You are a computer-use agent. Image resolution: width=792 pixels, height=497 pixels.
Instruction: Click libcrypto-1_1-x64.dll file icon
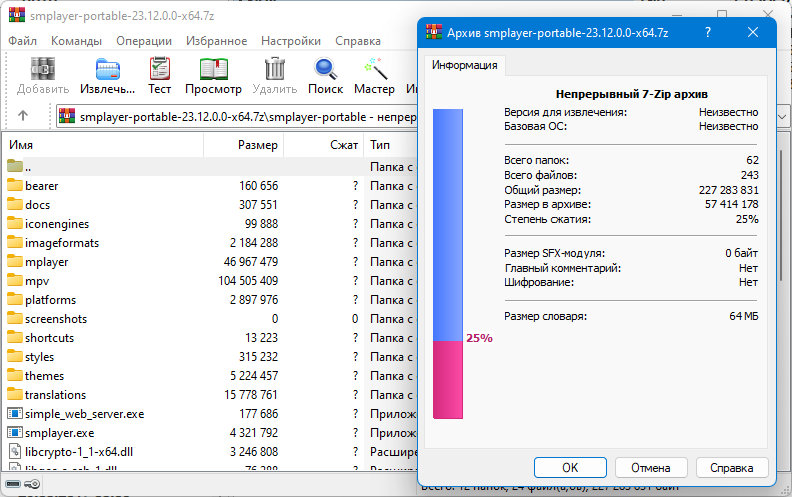(15, 452)
